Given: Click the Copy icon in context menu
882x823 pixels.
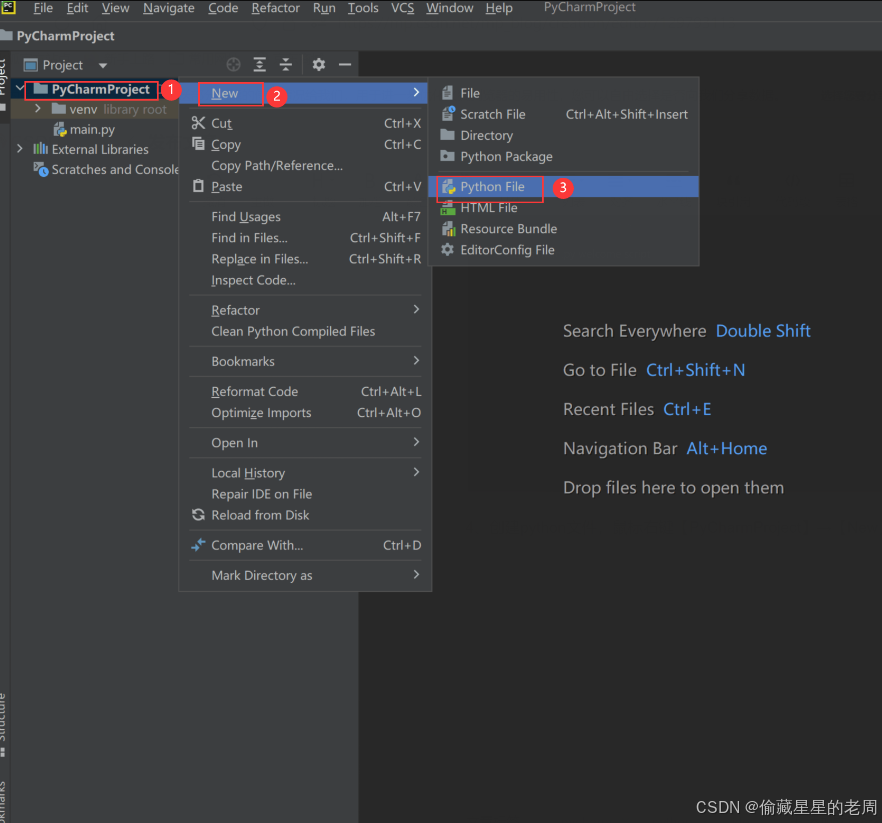Looking at the screenshot, I should pyautogui.click(x=198, y=143).
